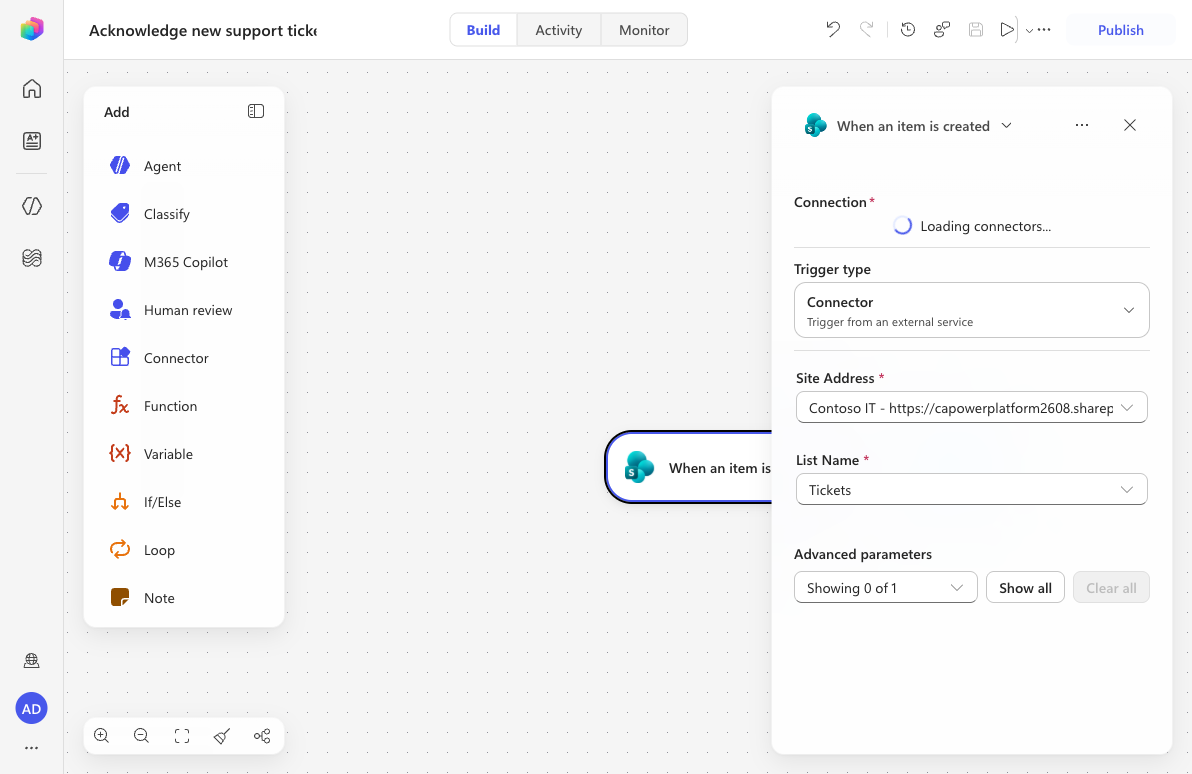Add a Function node
Screen dimensions: 1192x774
coord(184,406)
